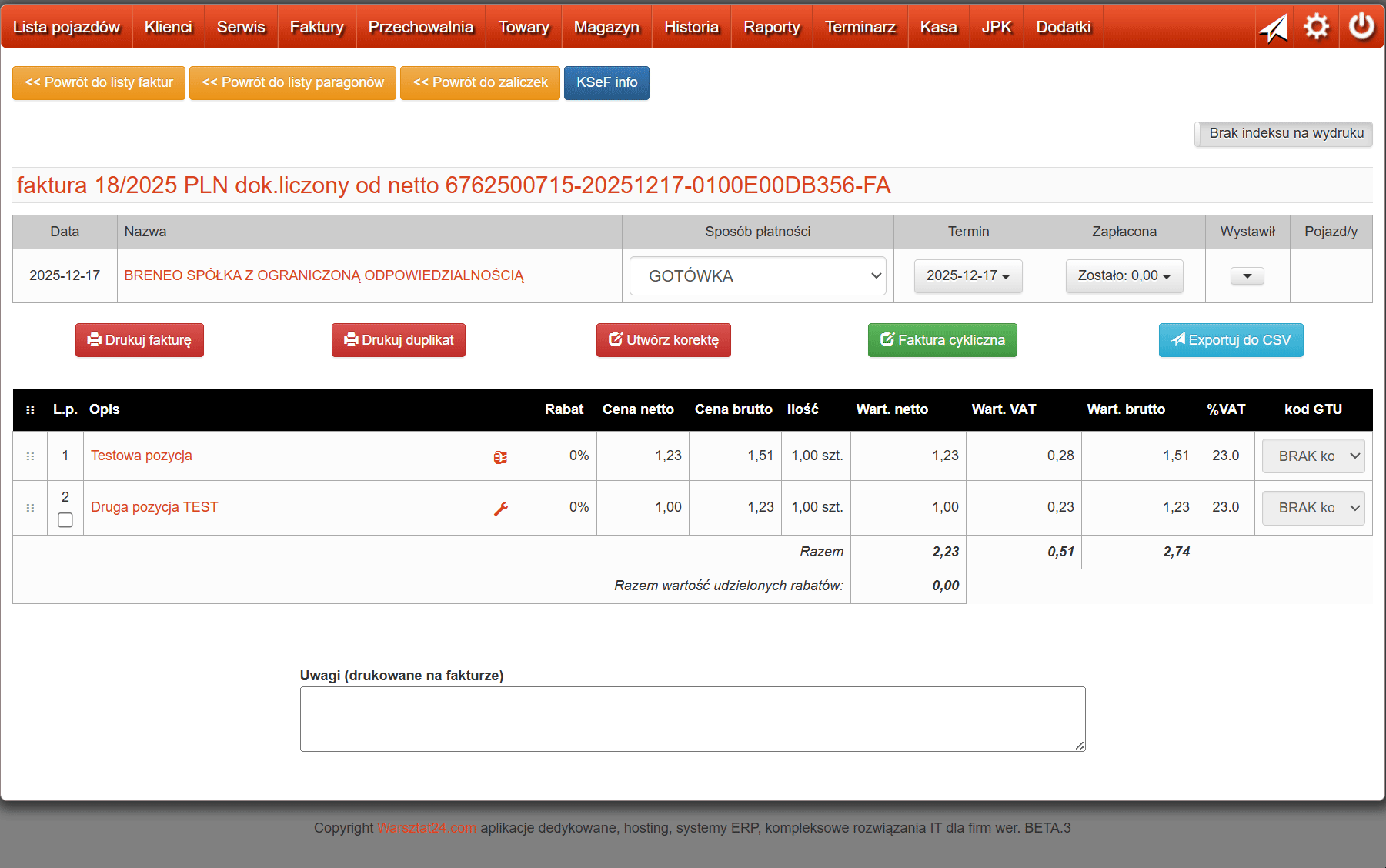The height and width of the screenshot is (868, 1386).
Task: Open the BRENEO SPÓŁKA customer link
Action: pyautogui.click(x=324, y=275)
